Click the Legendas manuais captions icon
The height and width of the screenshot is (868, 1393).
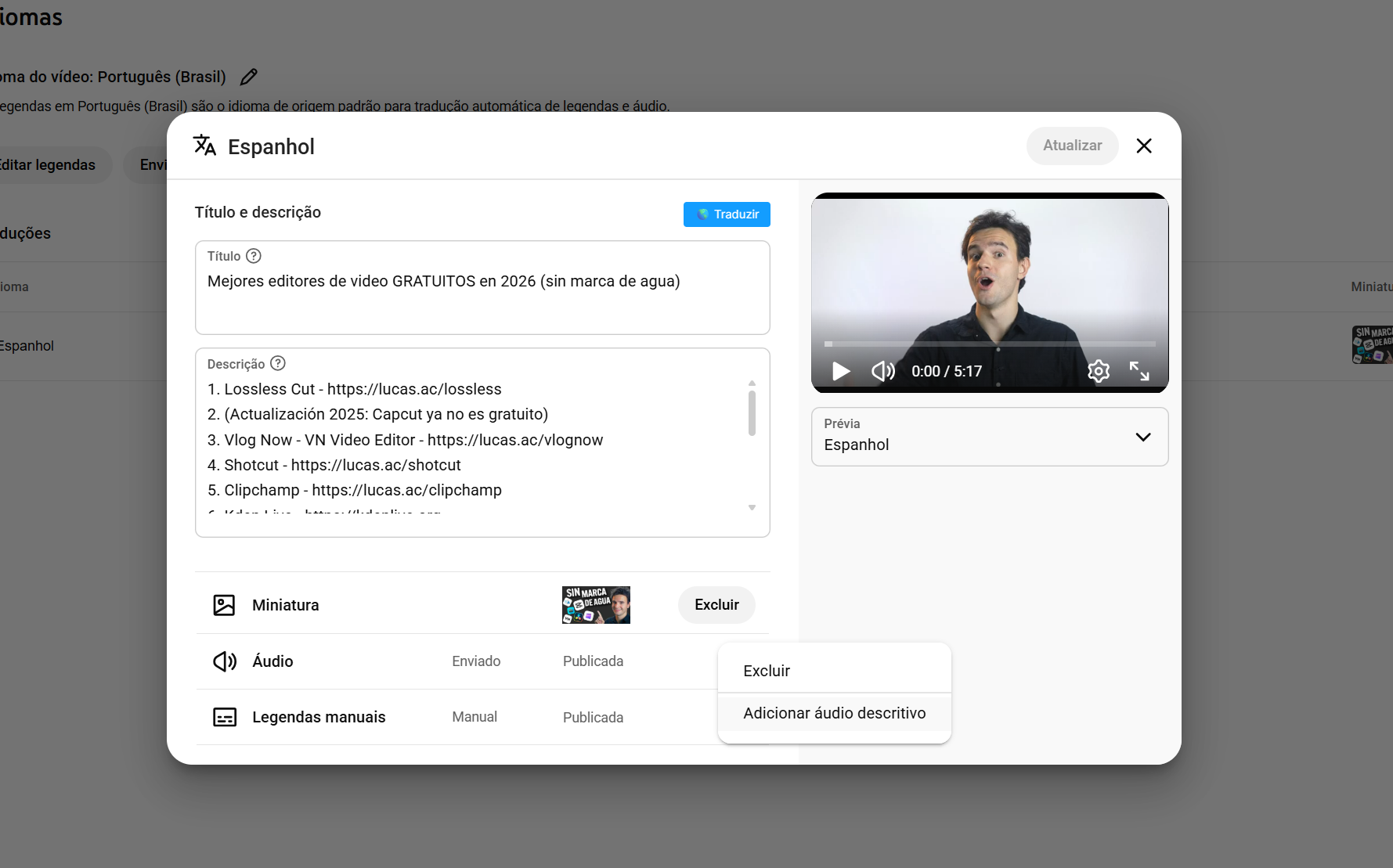[x=225, y=717]
